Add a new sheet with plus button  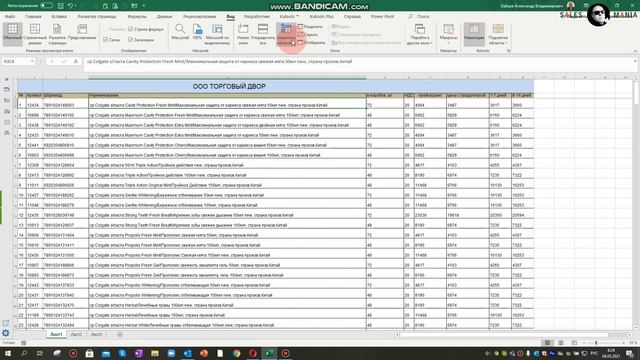(x=120, y=334)
